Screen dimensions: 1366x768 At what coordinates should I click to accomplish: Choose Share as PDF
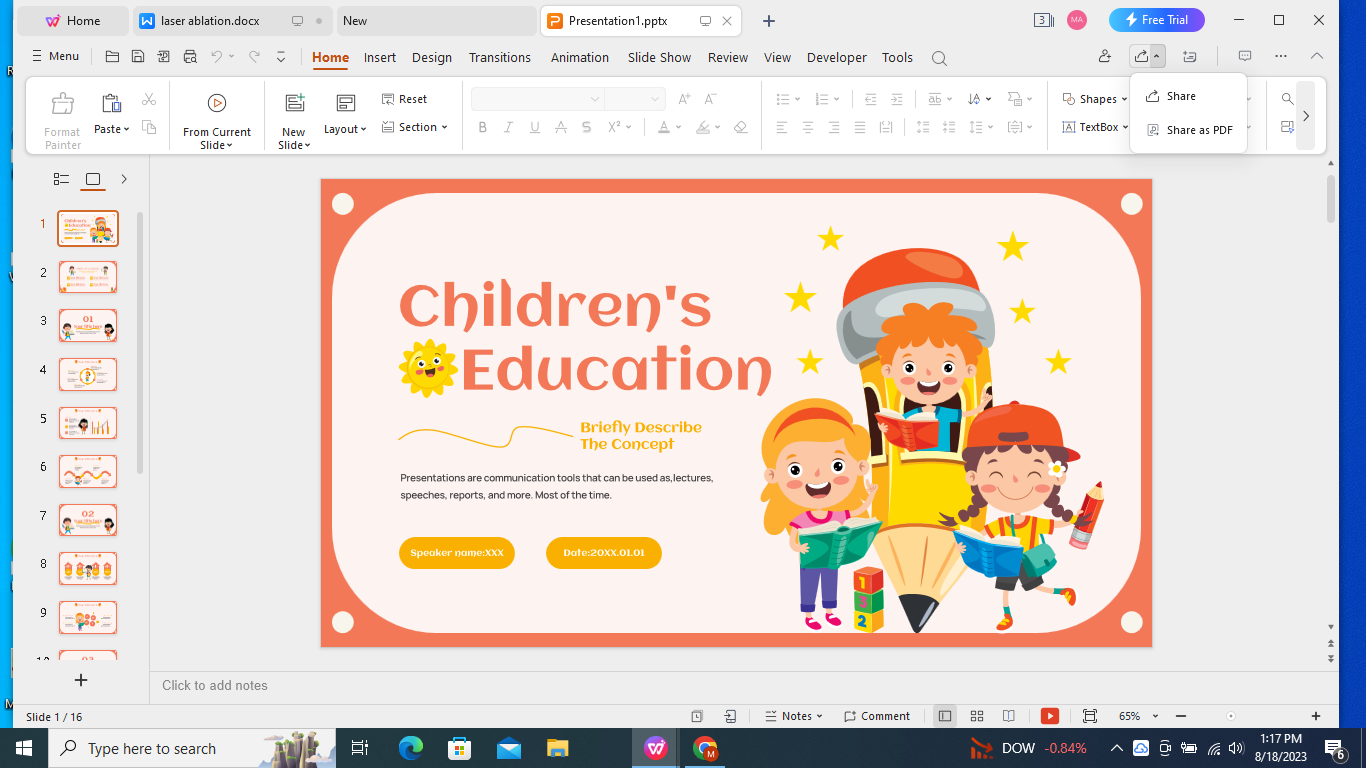(1196, 129)
